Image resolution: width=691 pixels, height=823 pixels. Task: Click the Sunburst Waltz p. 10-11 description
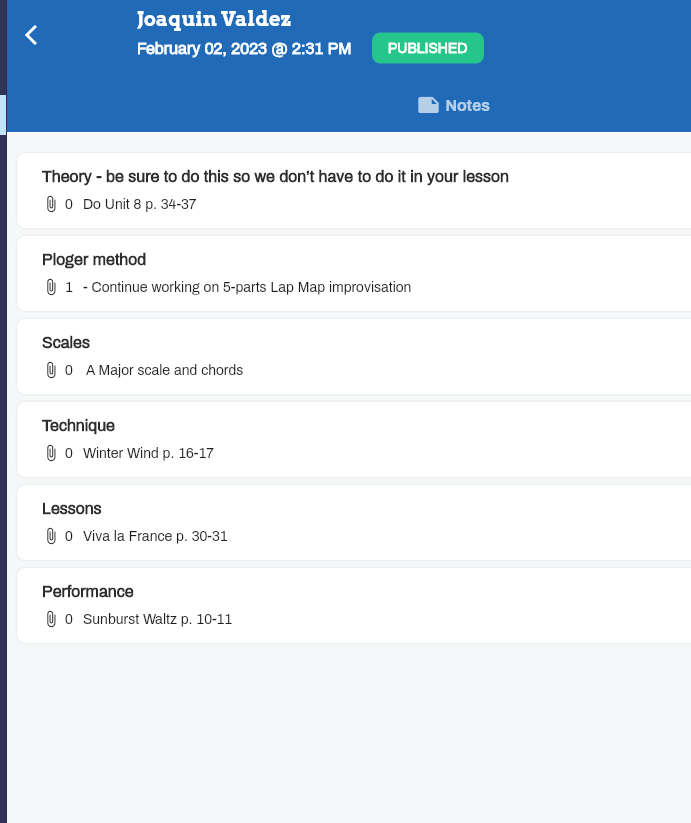click(157, 619)
